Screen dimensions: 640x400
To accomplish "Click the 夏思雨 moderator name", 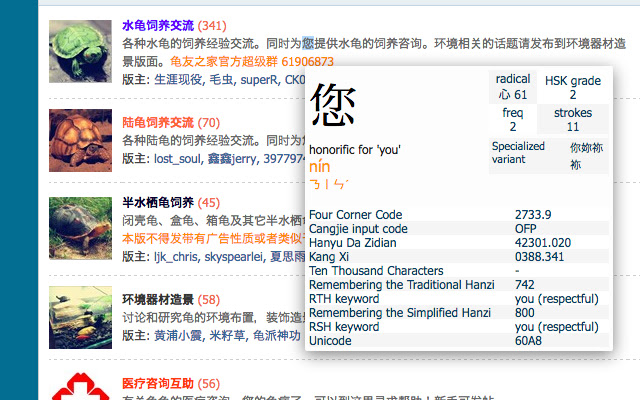I will click(x=287, y=257).
